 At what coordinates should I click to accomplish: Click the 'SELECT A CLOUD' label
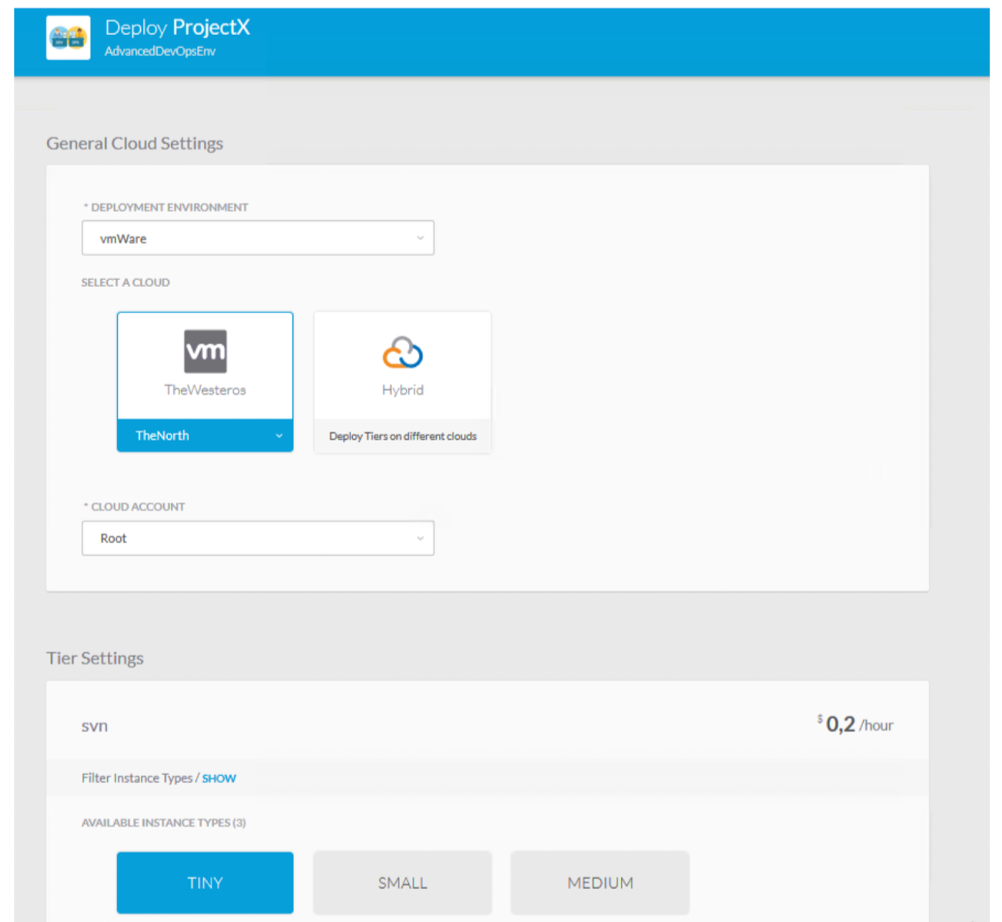point(125,282)
